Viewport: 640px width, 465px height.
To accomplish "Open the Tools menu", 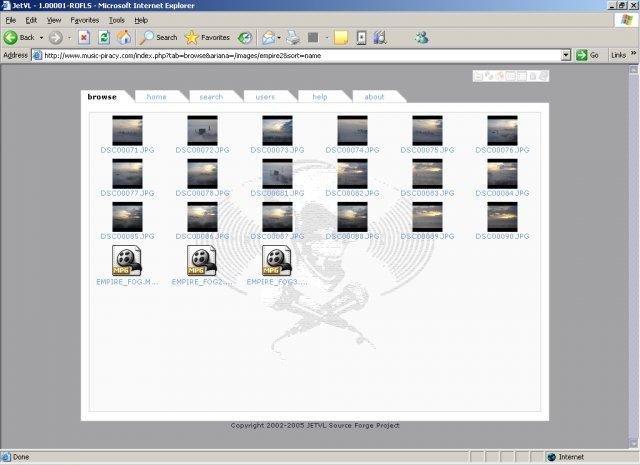I will pyautogui.click(x=116, y=20).
